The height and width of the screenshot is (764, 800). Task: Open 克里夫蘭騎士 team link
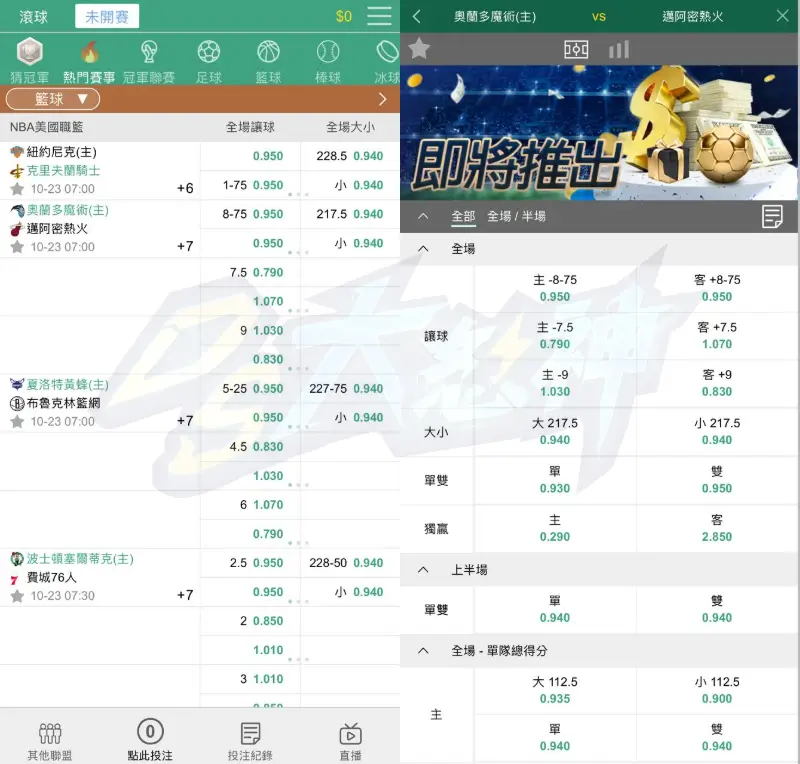click(63, 170)
